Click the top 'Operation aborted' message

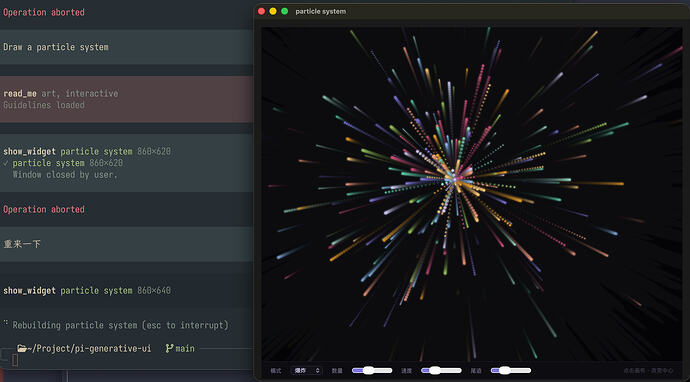[x=44, y=12]
